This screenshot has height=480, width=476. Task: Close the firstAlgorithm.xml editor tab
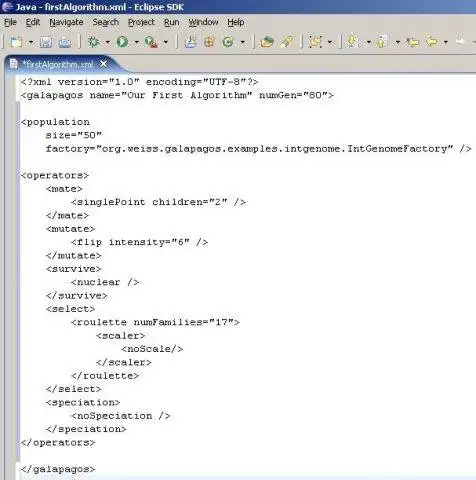tap(104, 64)
